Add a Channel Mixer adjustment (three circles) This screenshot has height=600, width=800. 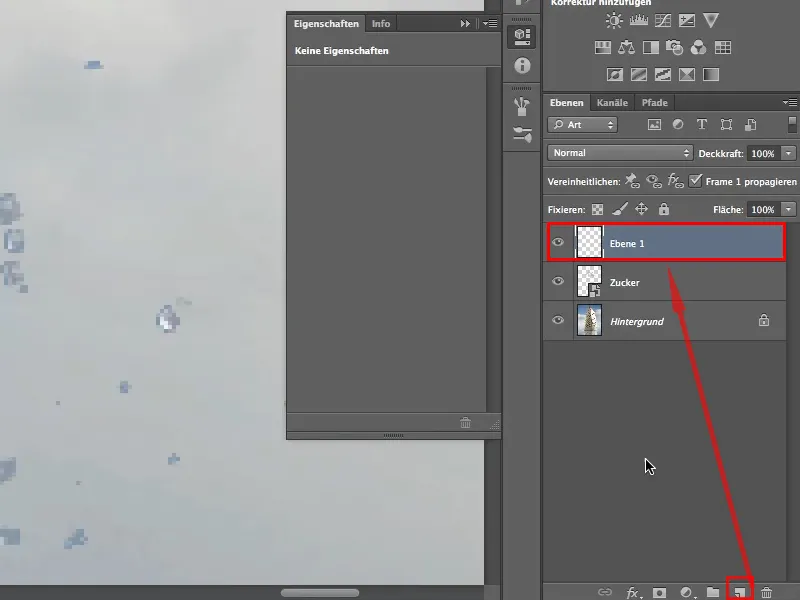tap(698, 47)
